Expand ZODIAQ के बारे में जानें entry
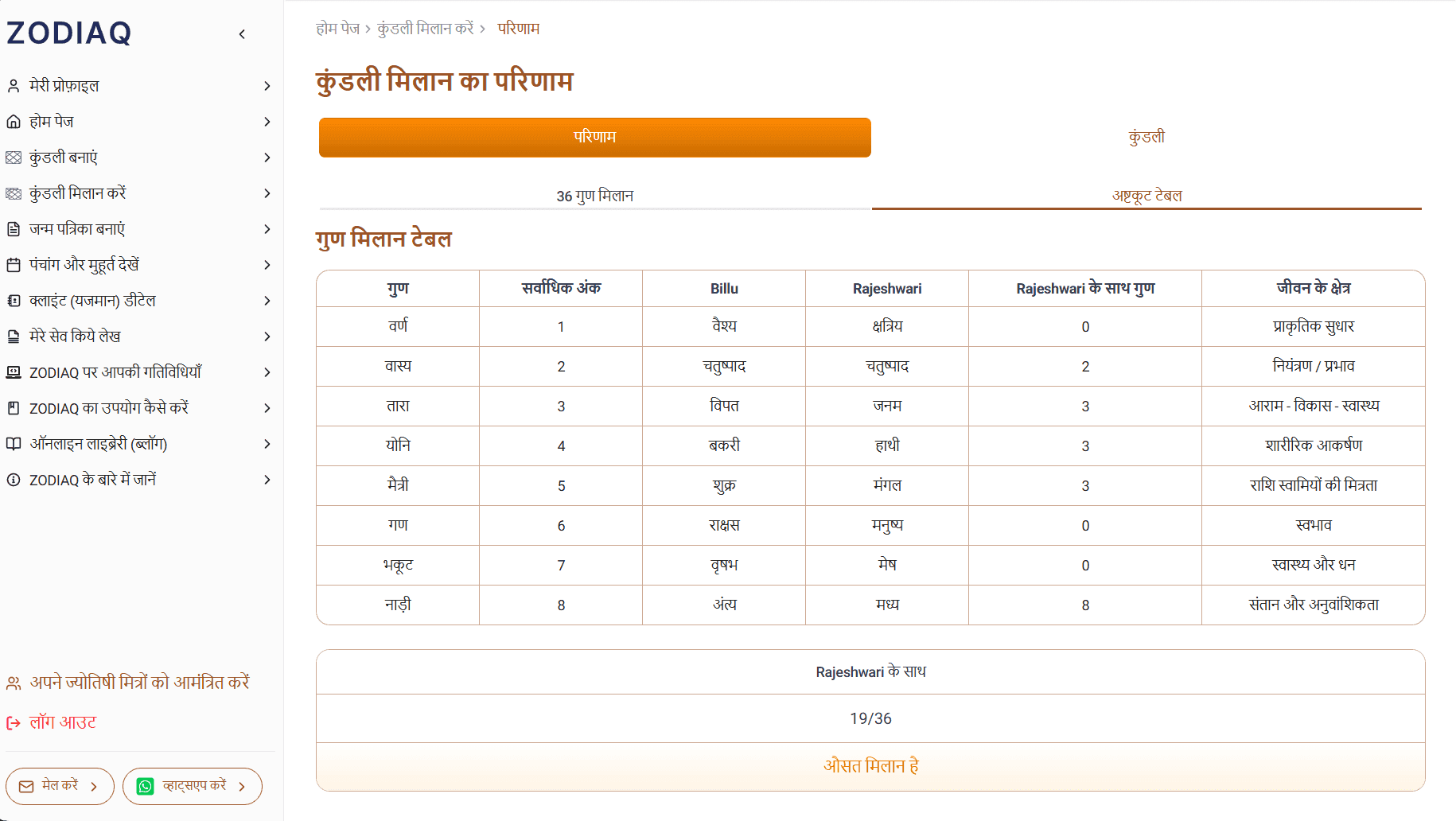Viewport: 1456px width, 821px height. tap(267, 480)
